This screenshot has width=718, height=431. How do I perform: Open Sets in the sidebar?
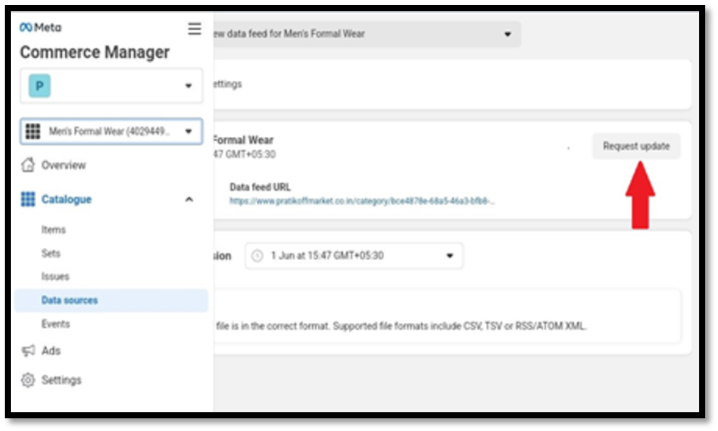click(51, 253)
